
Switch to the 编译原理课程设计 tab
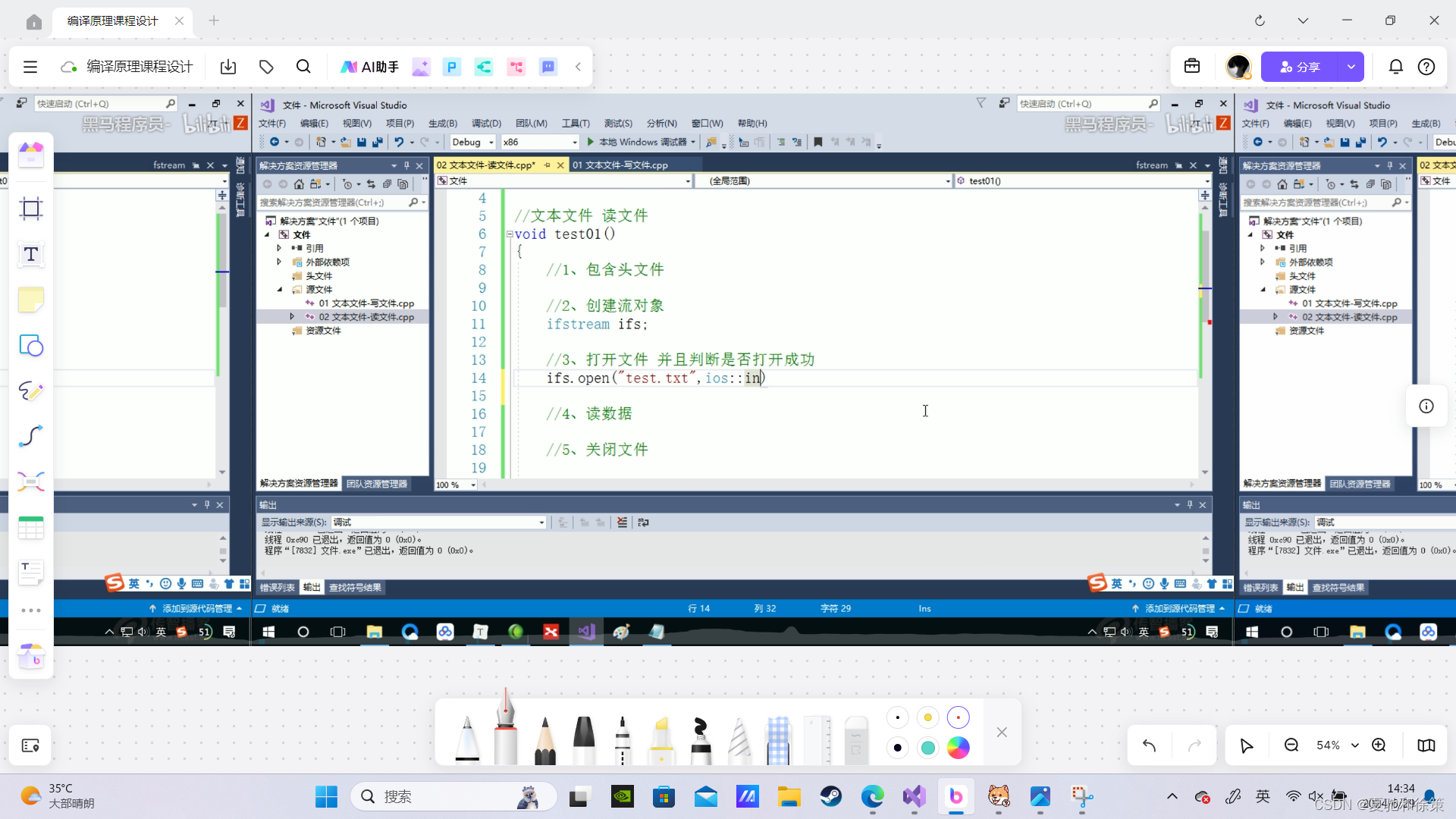tap(114, 21)
